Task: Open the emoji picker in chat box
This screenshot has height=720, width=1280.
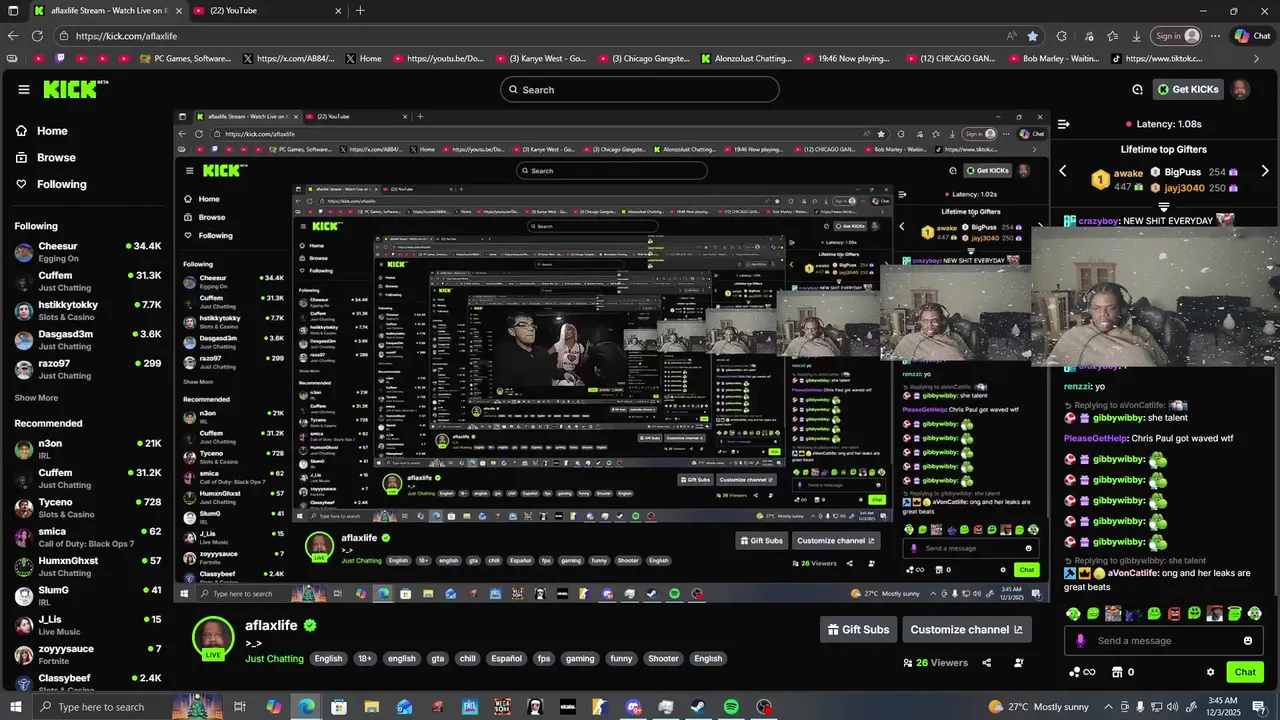Action: [1248, 641]
